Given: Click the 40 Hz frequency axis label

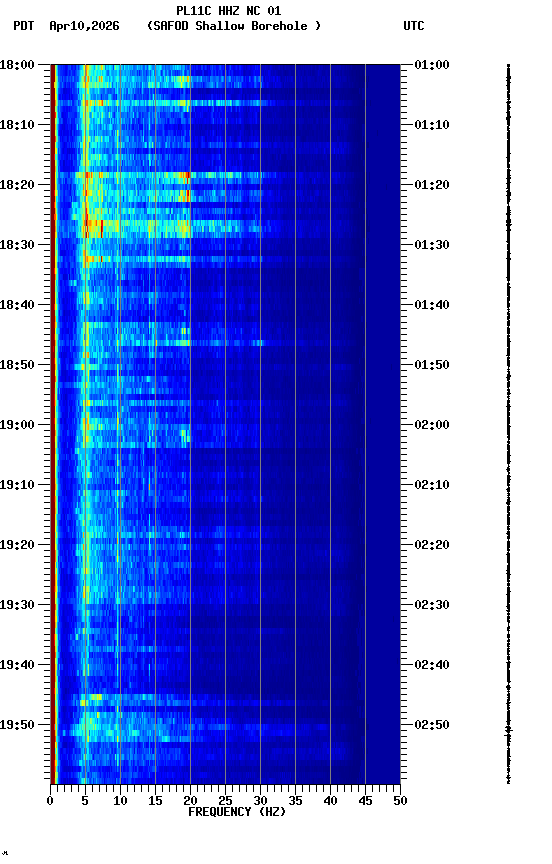Looking at the screenshot, I should click(330, 801).
